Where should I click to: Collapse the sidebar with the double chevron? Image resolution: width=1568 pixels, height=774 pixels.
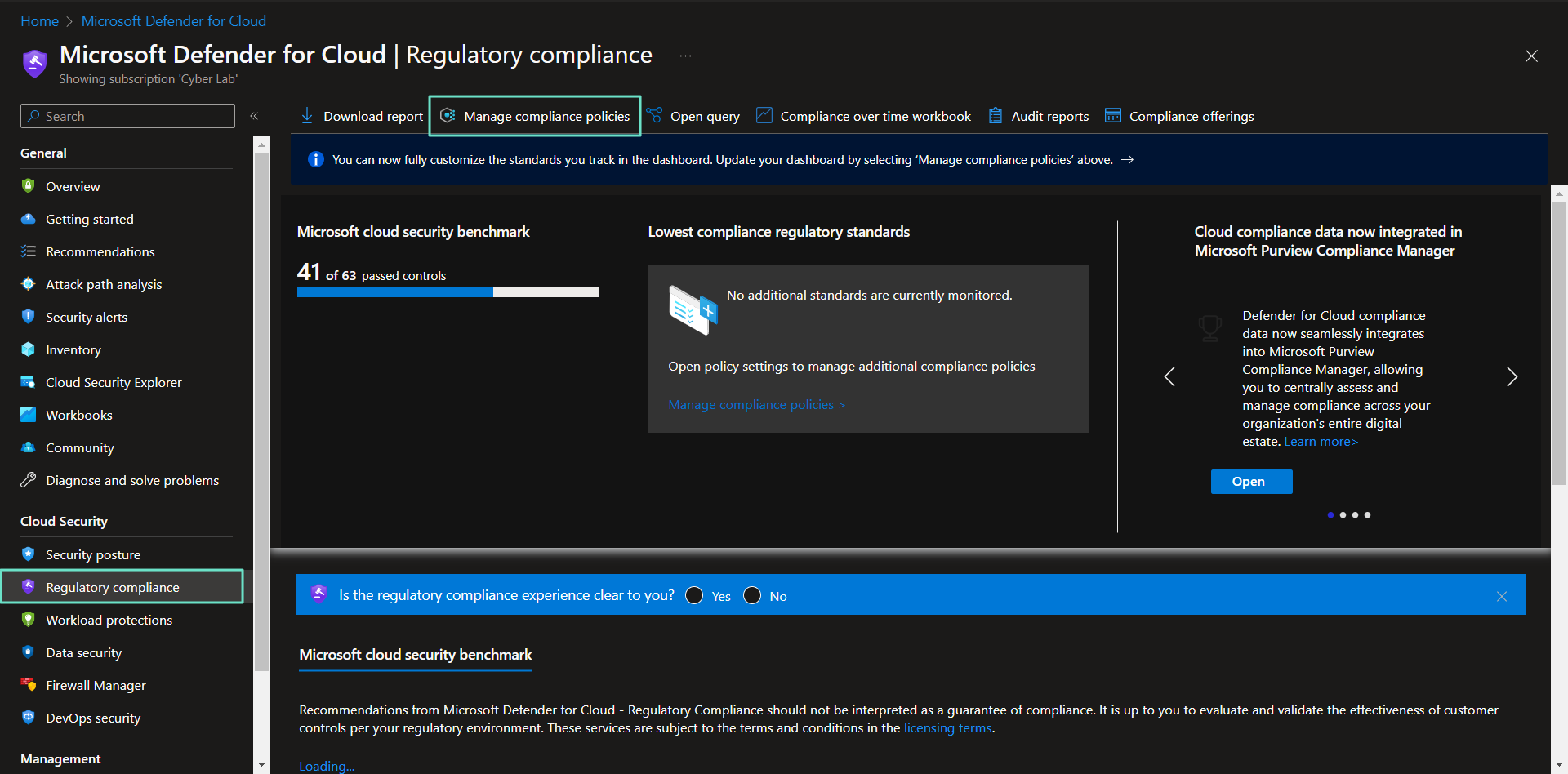click(254, 116)
